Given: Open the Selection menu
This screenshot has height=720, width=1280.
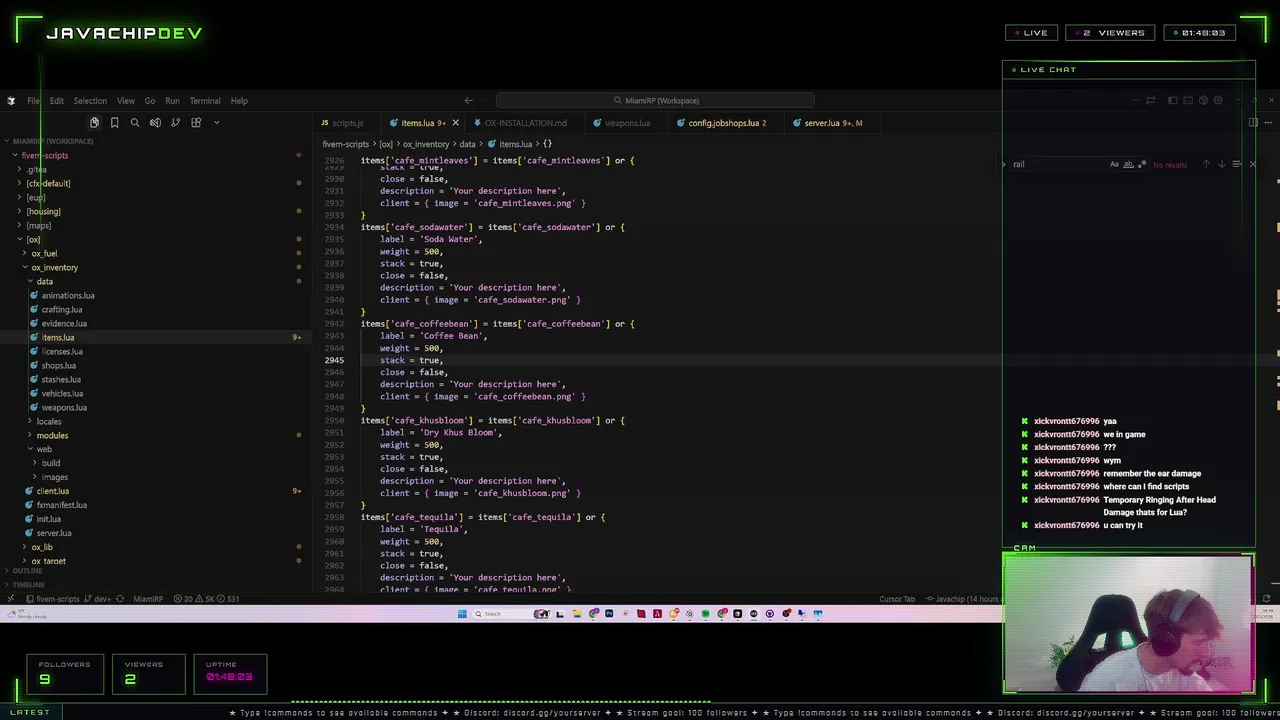Looking at the screenshot, I should [90, 101].
